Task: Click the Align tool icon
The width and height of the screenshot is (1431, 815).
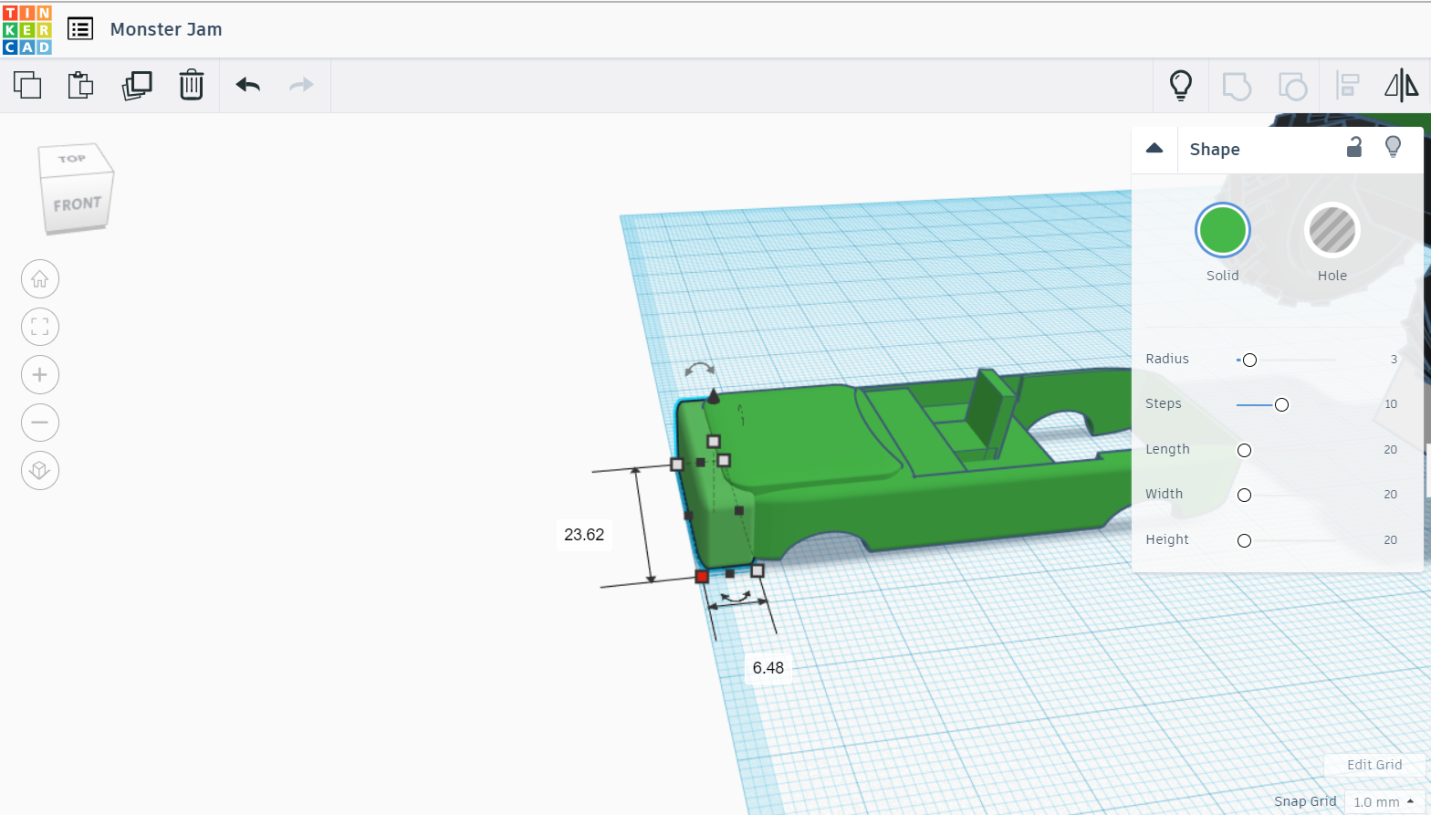Action: click(x=1348, y=86)
